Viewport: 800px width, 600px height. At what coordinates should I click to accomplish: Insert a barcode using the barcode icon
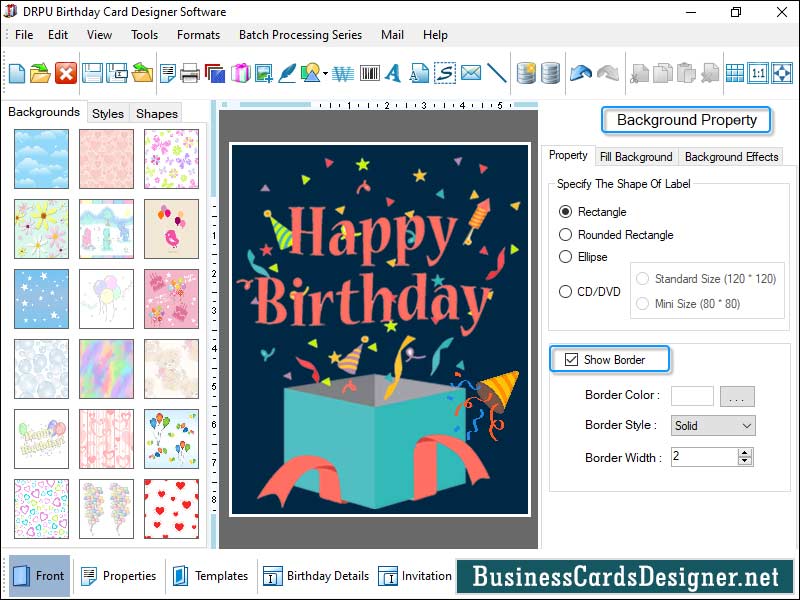point(371,72)
